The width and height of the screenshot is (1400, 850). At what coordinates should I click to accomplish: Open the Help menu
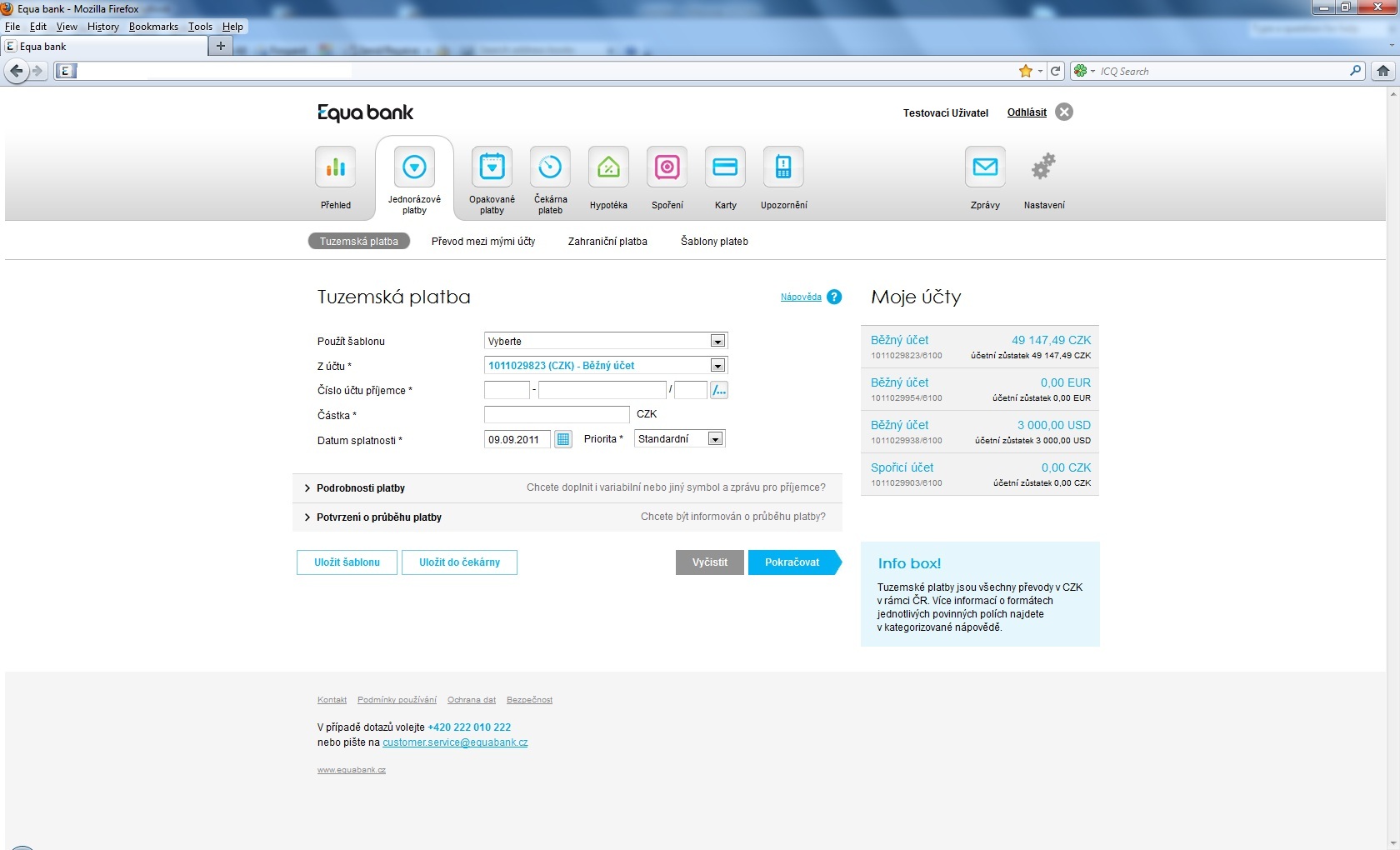[x=232, y=27]
